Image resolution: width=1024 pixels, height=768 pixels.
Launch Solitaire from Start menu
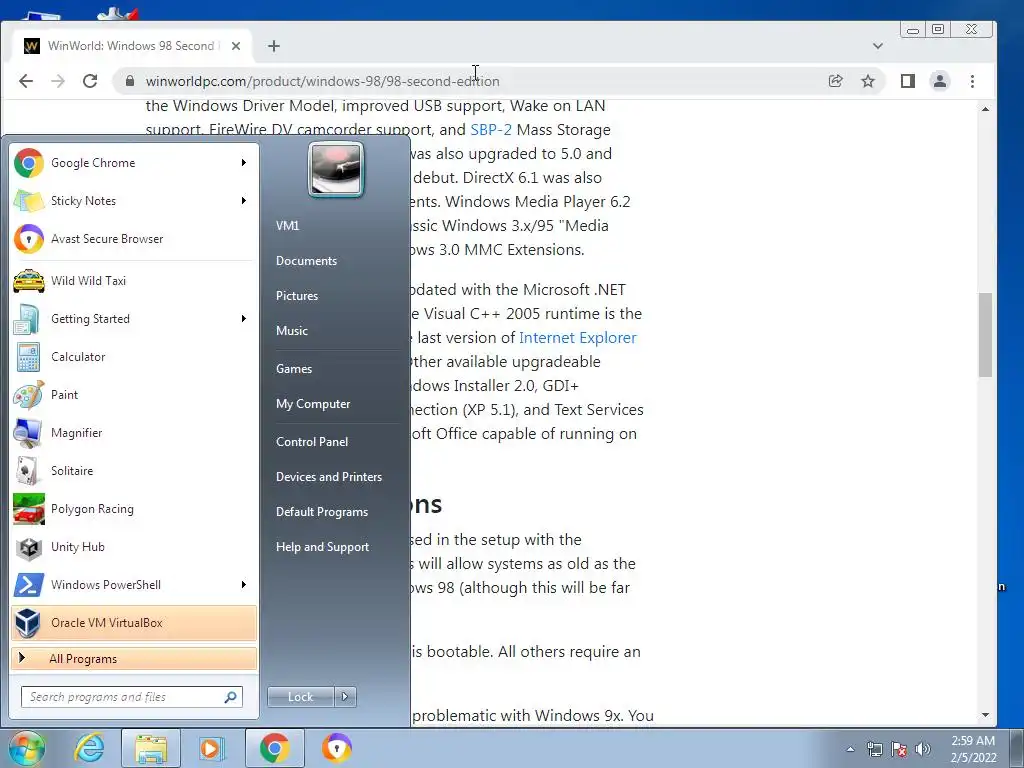coord(134,471)
